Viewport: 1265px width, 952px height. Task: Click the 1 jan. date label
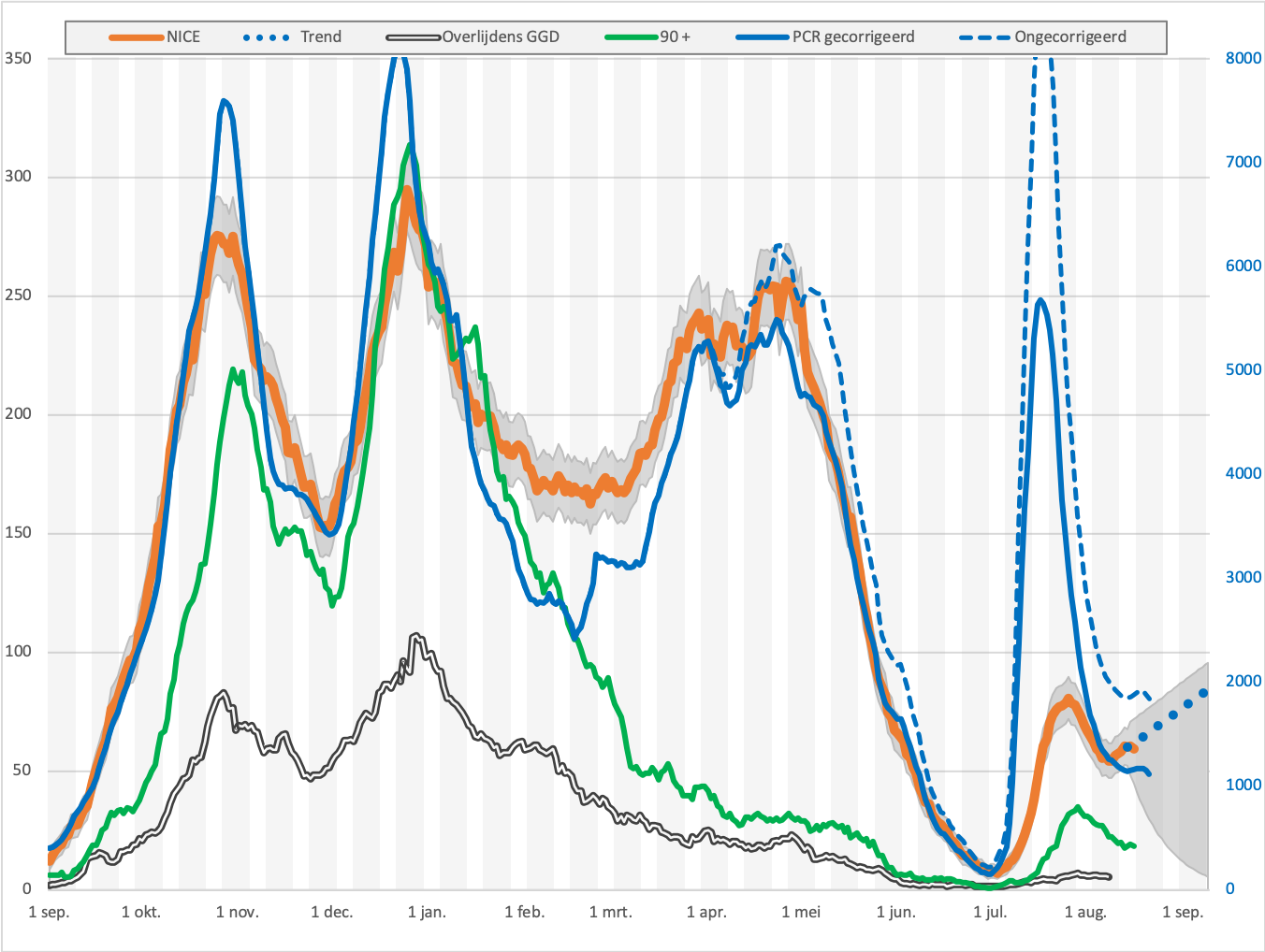click(427, 913)
